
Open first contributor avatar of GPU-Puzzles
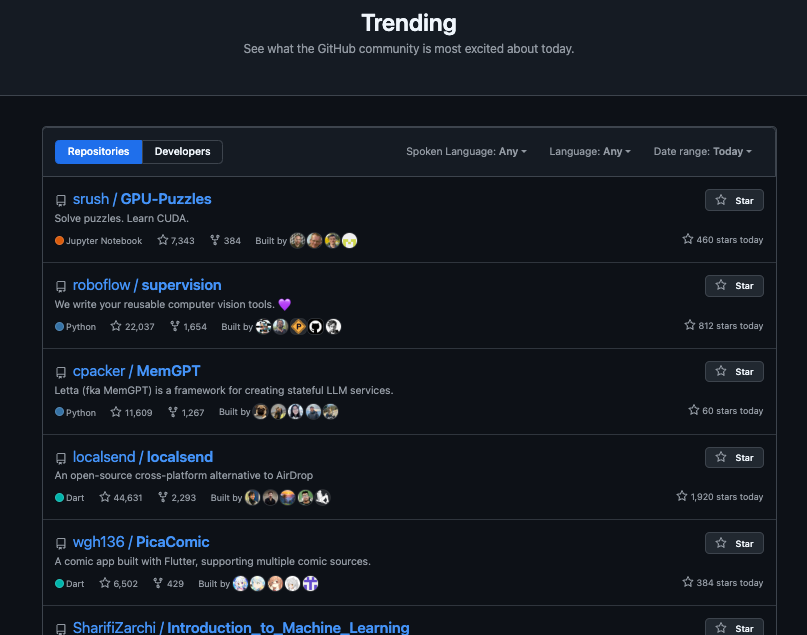[297, 240]
